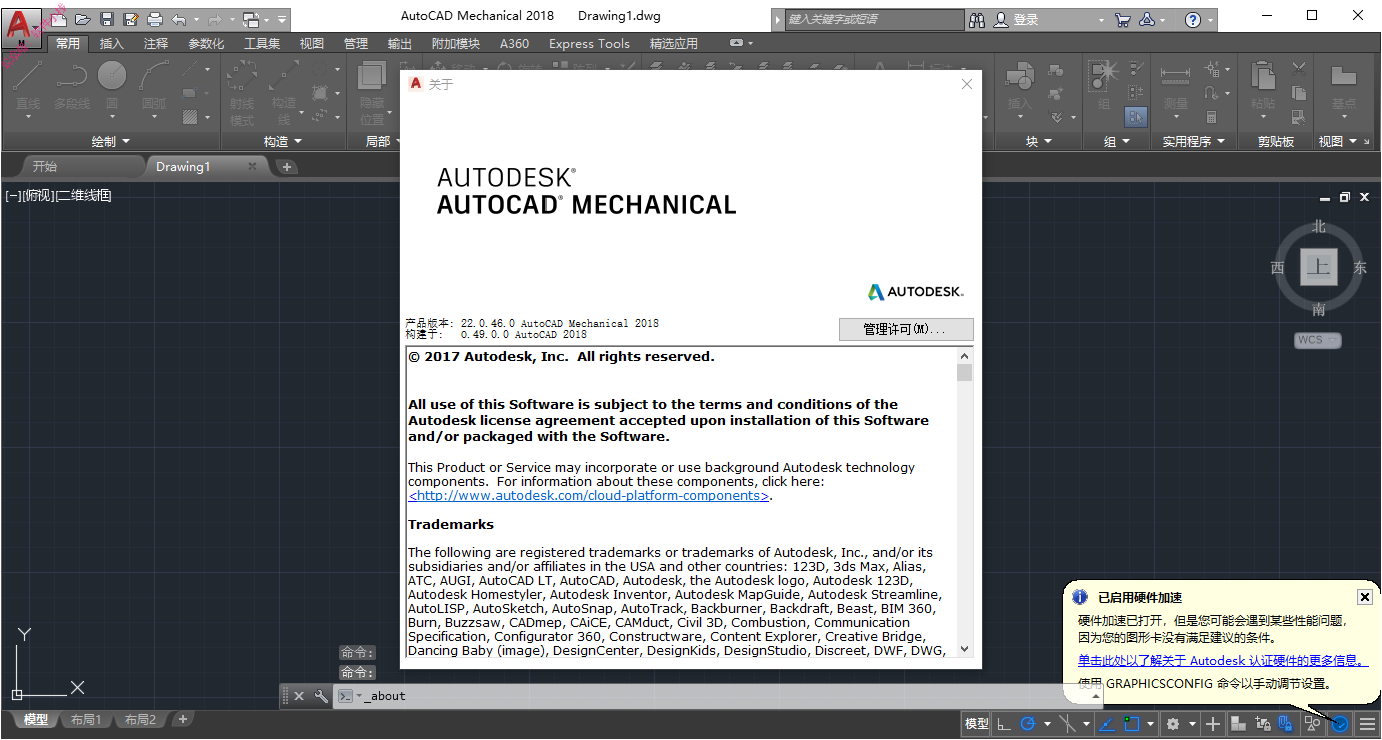Screen dimensions: 1382x740
Task: Close the hardware acceleration notification balloon
Action: click(x=1364, y=597)
